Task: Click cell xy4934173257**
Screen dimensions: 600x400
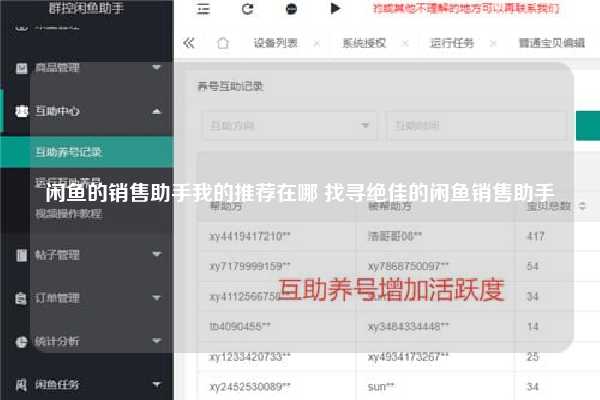Action: pyautogui.click(x=408, y=356)
